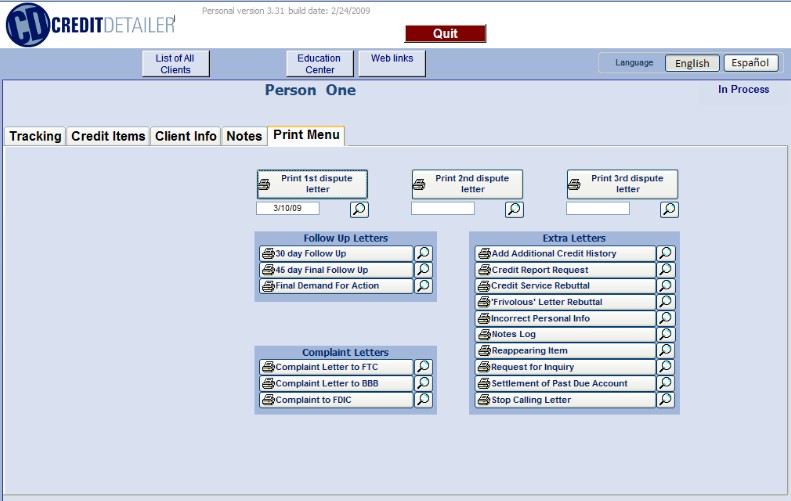The height and width of the screenshot is (501, 791).
Task: Preview the 1st dispute letter magnifier icon
Action: click(x=359, y=209)
